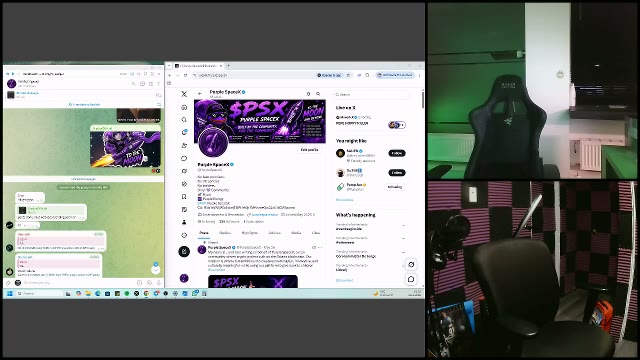Image resolution: width=640 pixels, height=360 pixels.
Task: Switch to the Highlights tab
Action: [x=249, y=233]
